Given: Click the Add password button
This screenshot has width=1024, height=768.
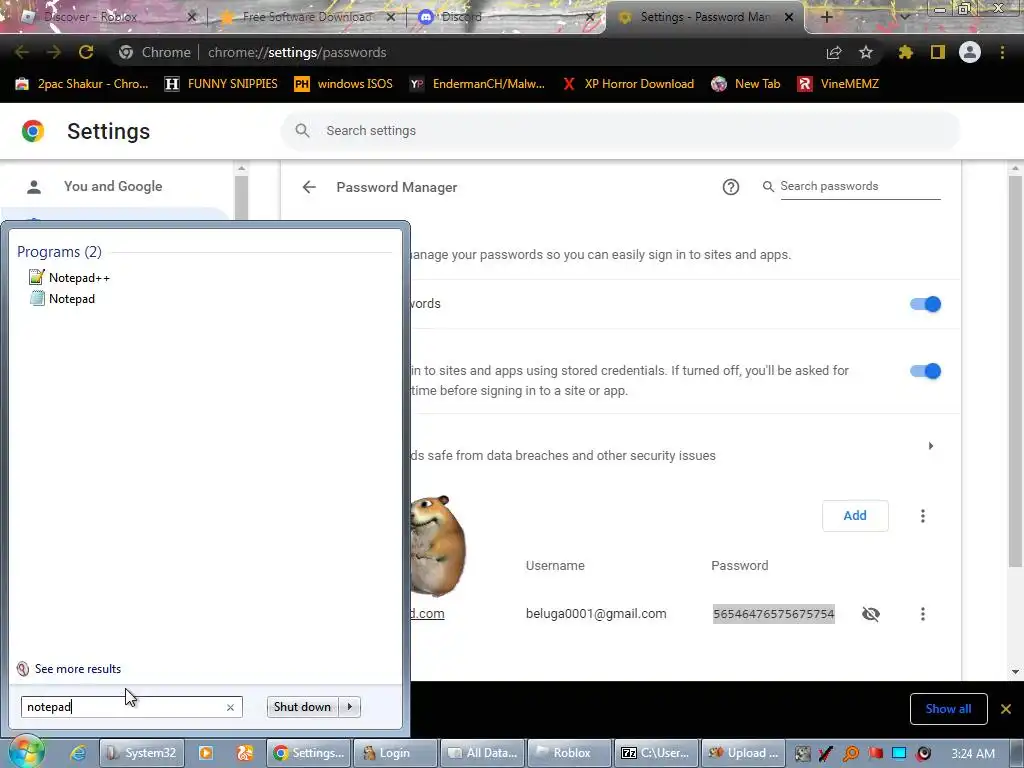Looking at the screenshot, I should (x=855, y=516).
